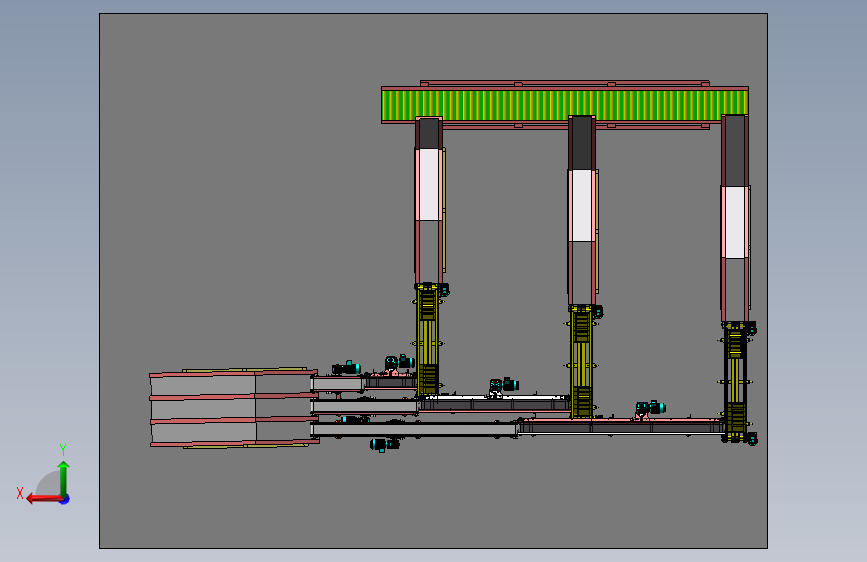867x562 pixels.
Task: Select the yellow lift frame under the leftmost vertical conveyor
Action: [x=427, y=340]
